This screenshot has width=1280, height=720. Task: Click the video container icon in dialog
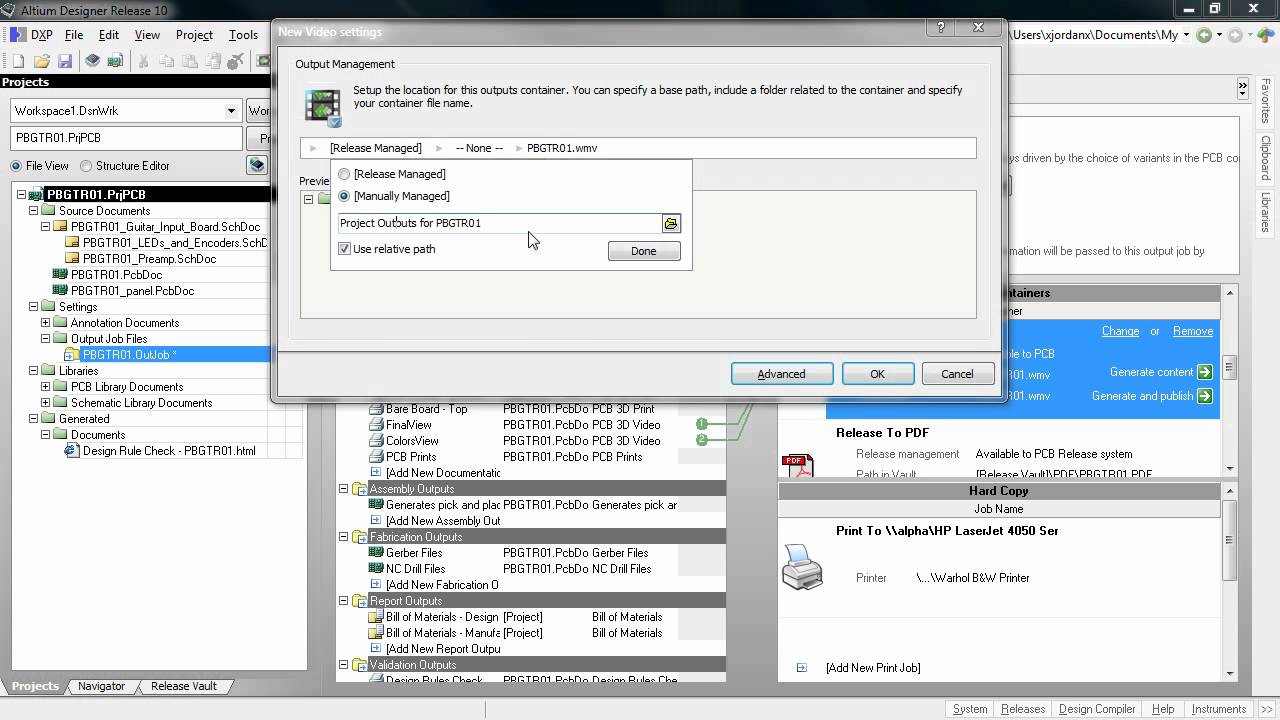(x=324, y=108)
